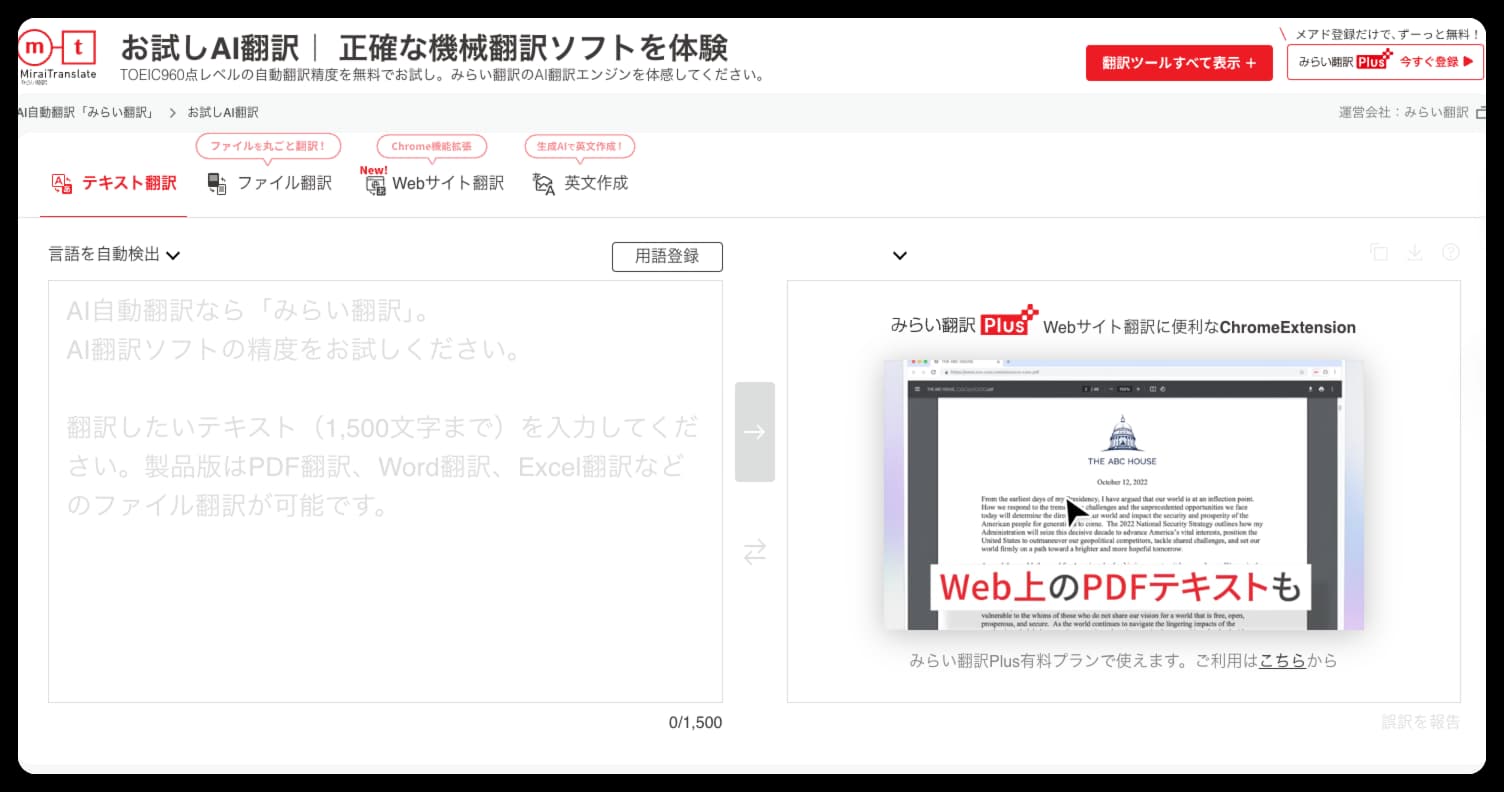This screenshot has width=1504, height=792.
Task: Open the テキスト翻訳 tab
Action: pos(113,183)
